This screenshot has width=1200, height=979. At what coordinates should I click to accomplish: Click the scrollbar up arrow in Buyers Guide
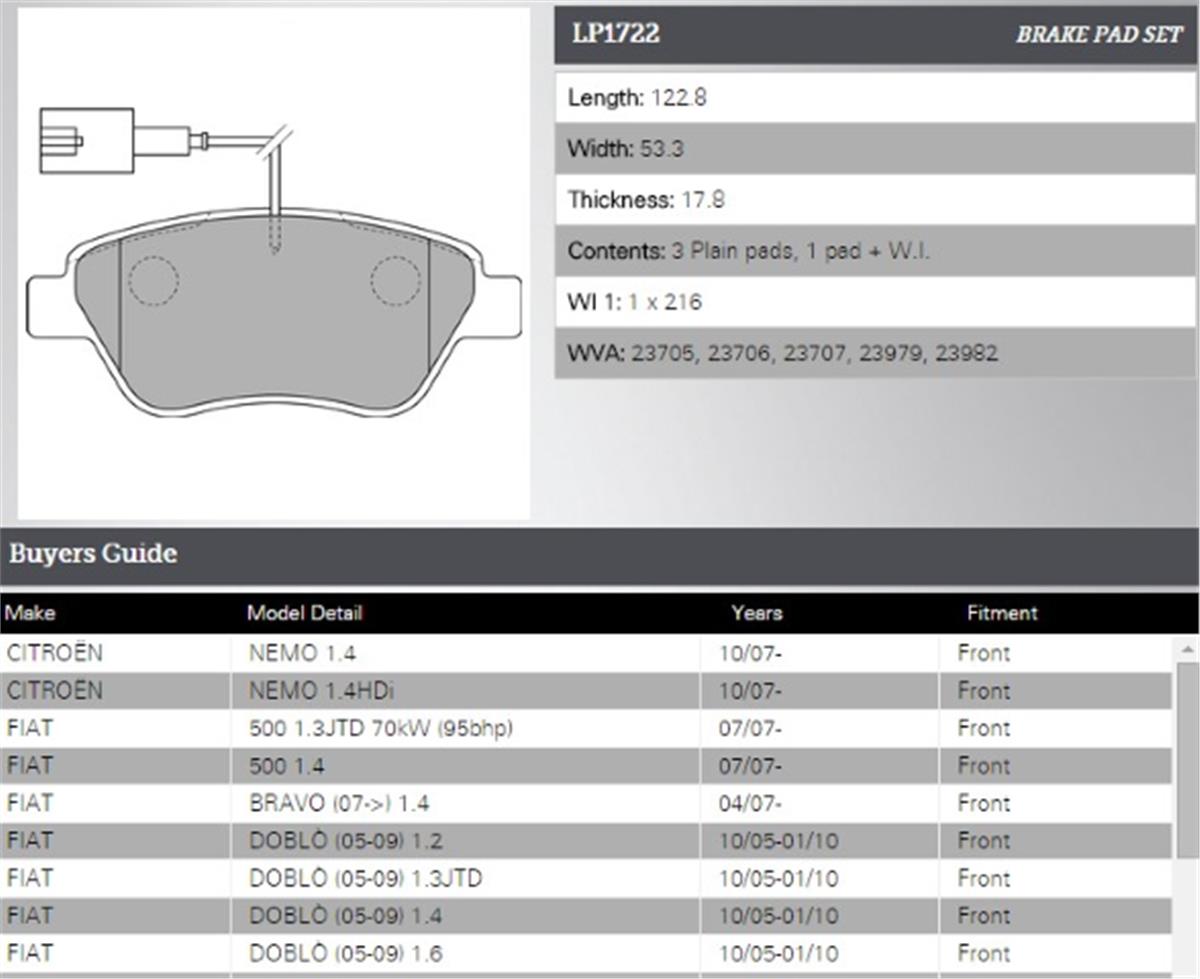pos(1187,650)
